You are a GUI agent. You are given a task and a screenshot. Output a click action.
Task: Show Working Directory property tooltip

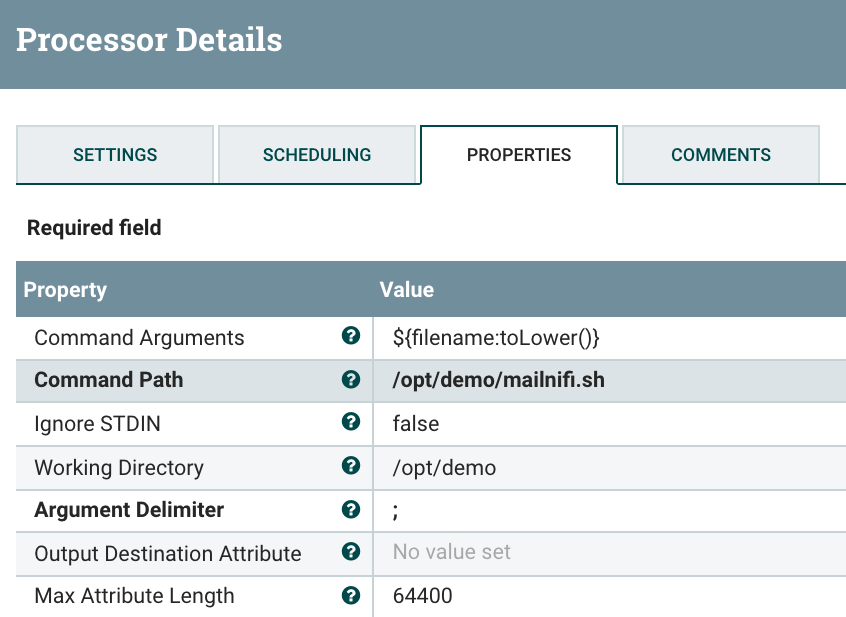point(351,467)
